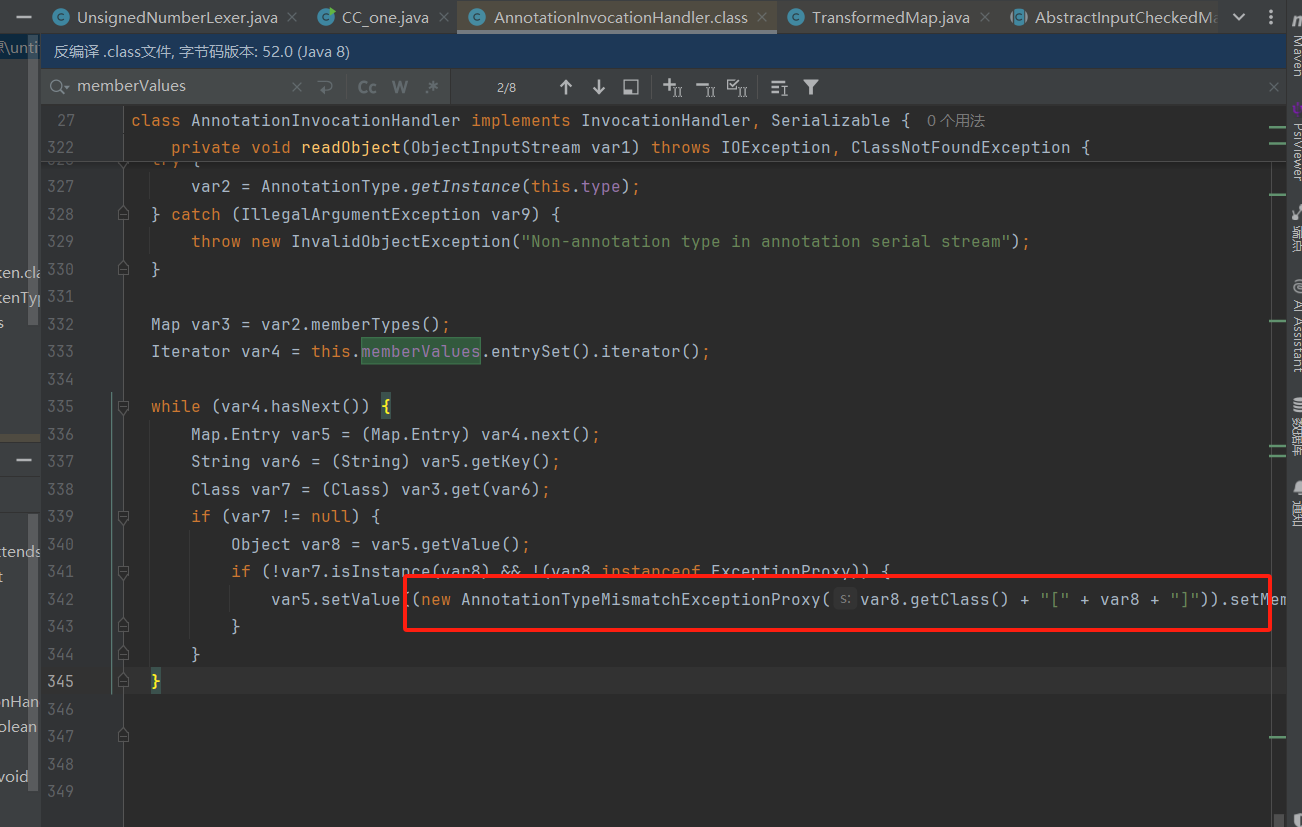Toggle whole Words (W) search option
The image size is (1302, 827).
coord(400,88)
